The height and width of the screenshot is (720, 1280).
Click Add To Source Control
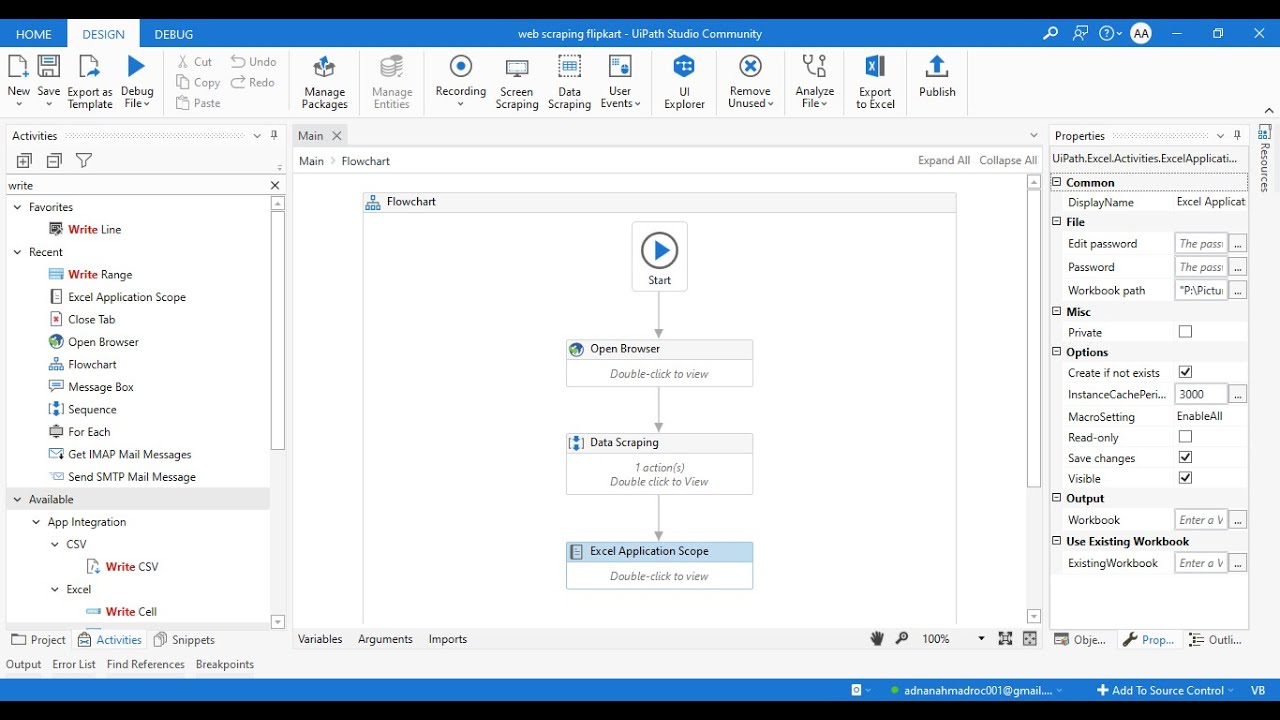[1165, 690]
